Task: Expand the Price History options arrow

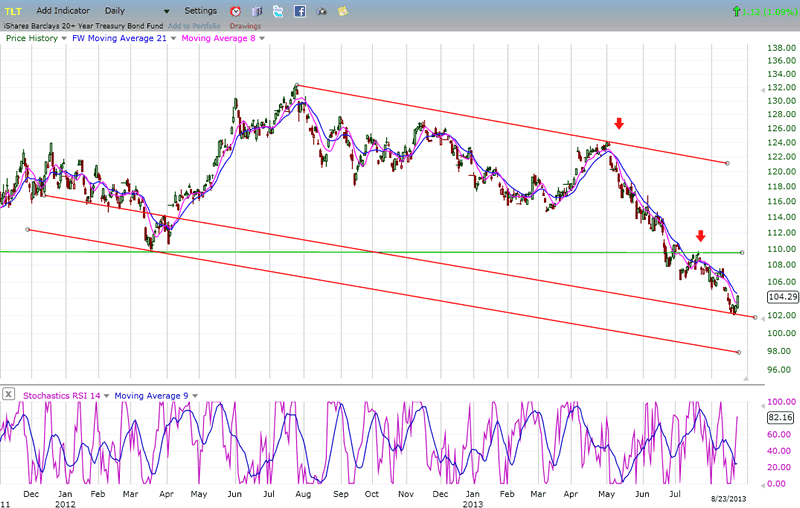Action: click(x=64, y=38)
